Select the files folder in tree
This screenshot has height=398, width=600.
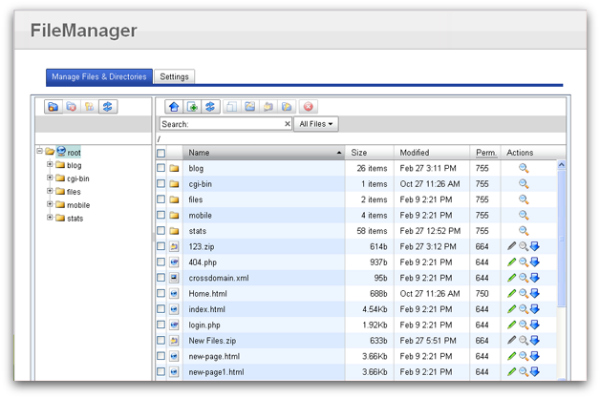coord(73,192)
